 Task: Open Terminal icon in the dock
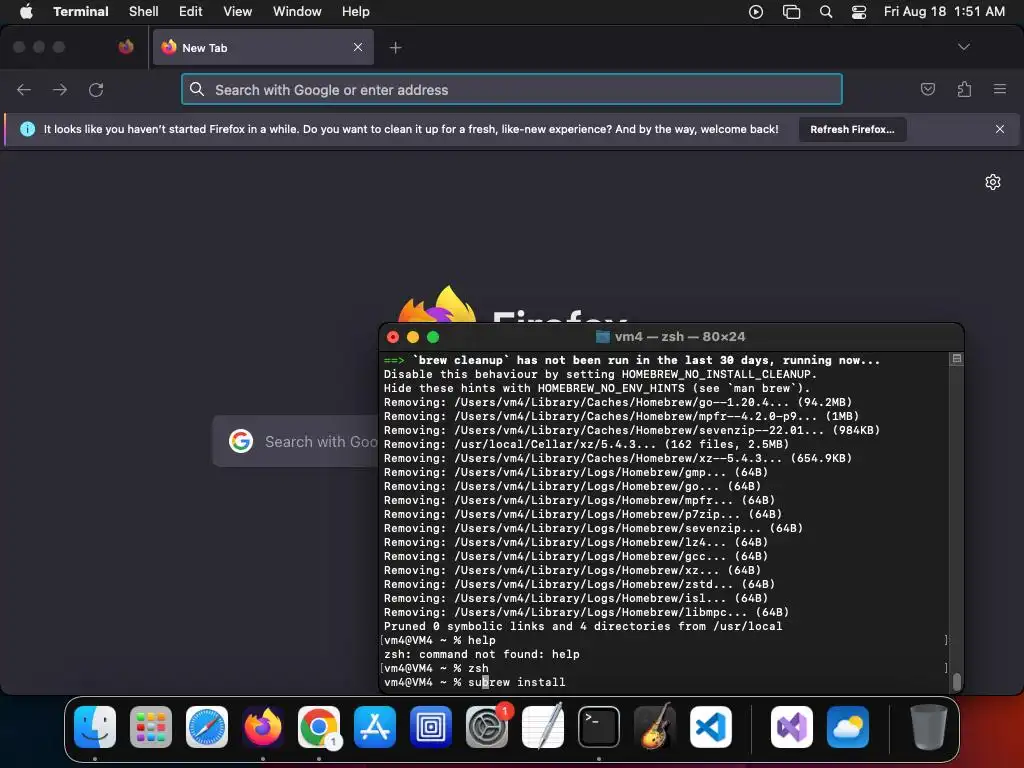point(599,727)
